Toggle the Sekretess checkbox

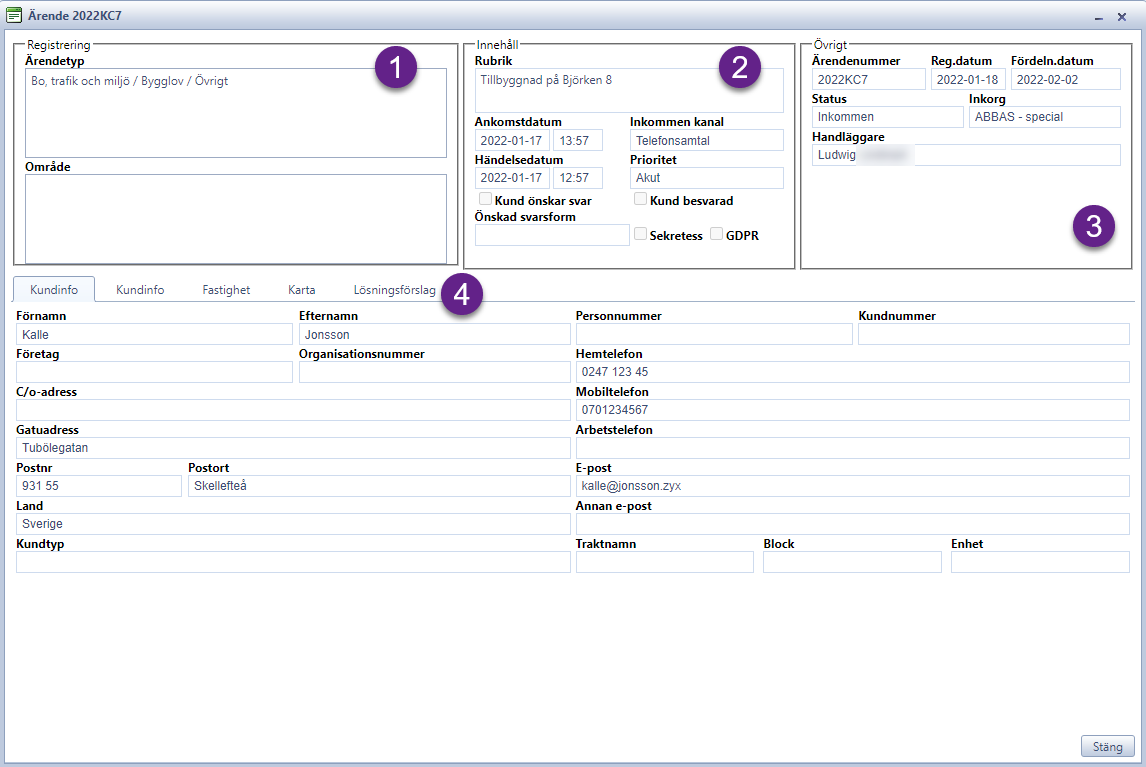click(640, 234)
